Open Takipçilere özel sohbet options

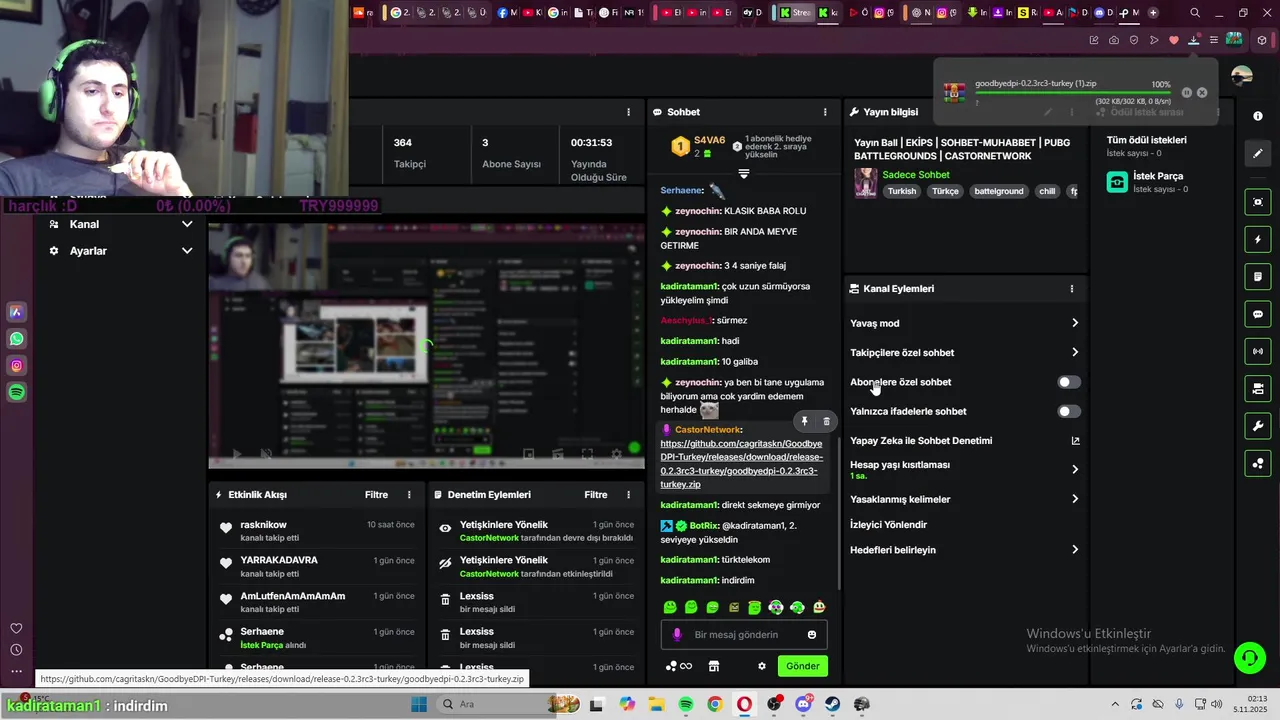(x=964, y=352)
